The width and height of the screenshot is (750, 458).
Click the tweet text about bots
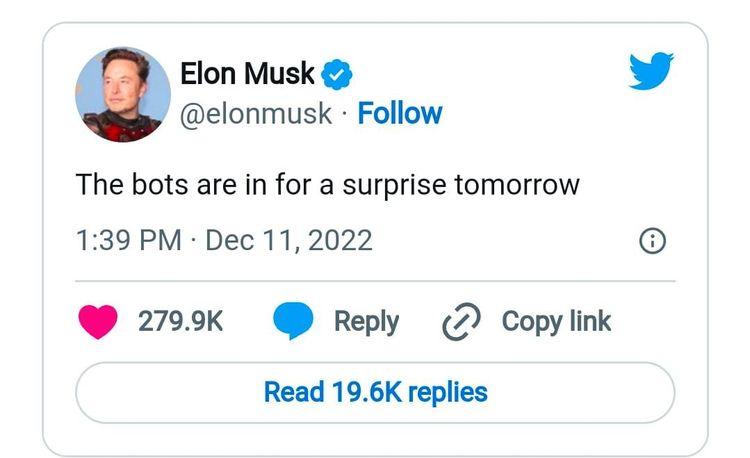(328, 186)
